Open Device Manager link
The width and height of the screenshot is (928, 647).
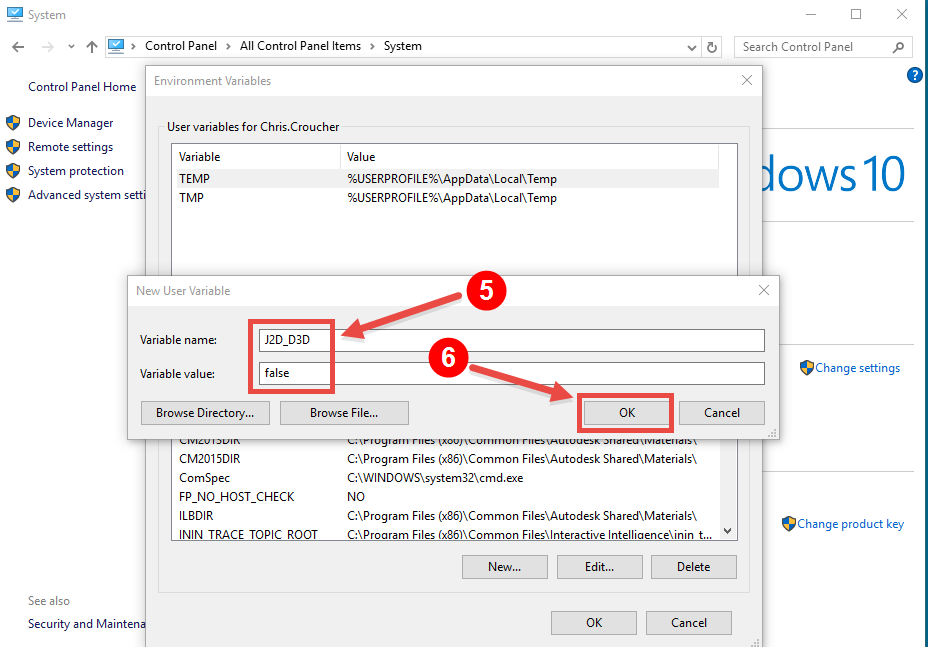(x=70, y=123)
